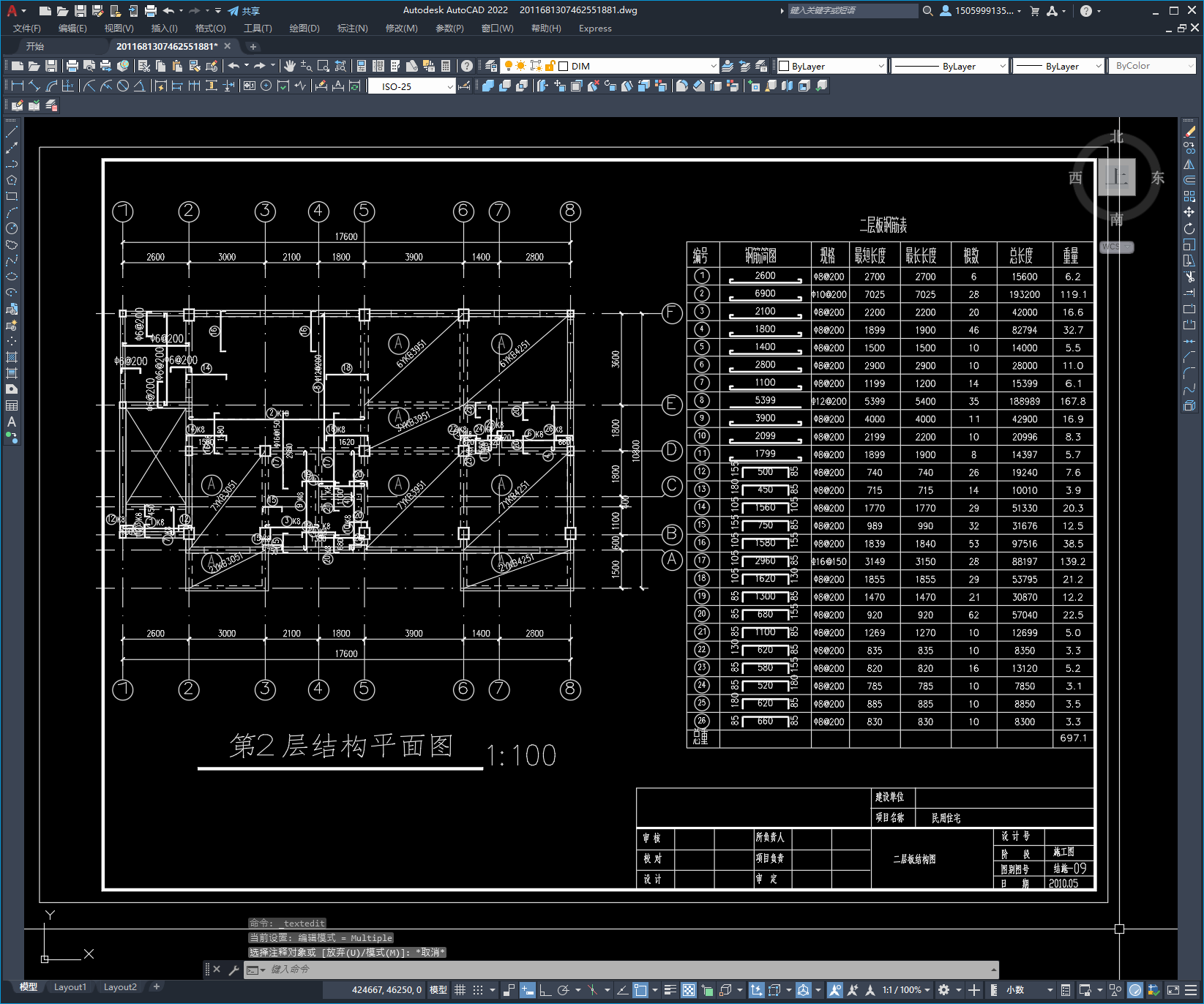The height and width of the screenshot is (1004, 1204).
Task: Select the Rotate tool in right toolbar
Action: click(x=1189, y=228)
